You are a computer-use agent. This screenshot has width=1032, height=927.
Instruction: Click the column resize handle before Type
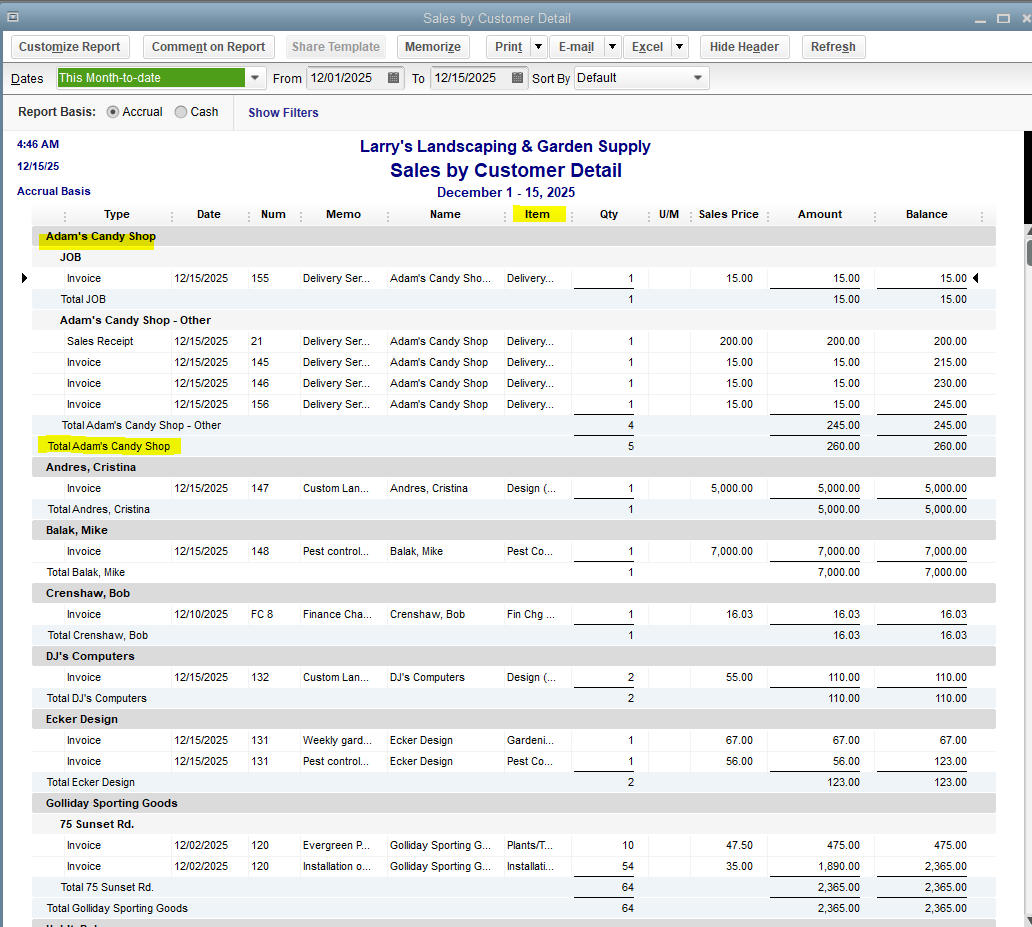pos(65,215)
